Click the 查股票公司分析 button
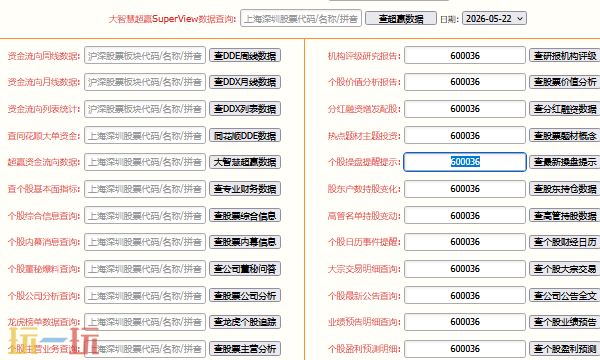600x360 pixels. 245,296
